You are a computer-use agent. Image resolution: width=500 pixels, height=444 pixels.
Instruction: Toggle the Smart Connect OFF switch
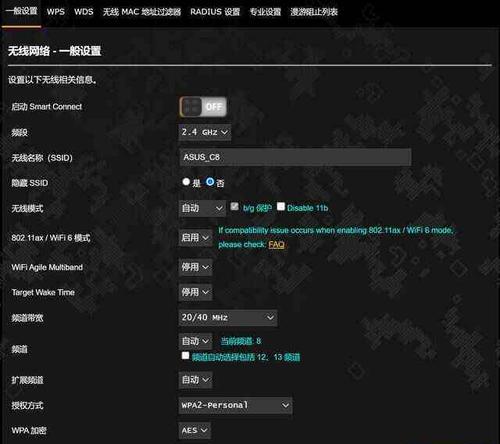203,107
